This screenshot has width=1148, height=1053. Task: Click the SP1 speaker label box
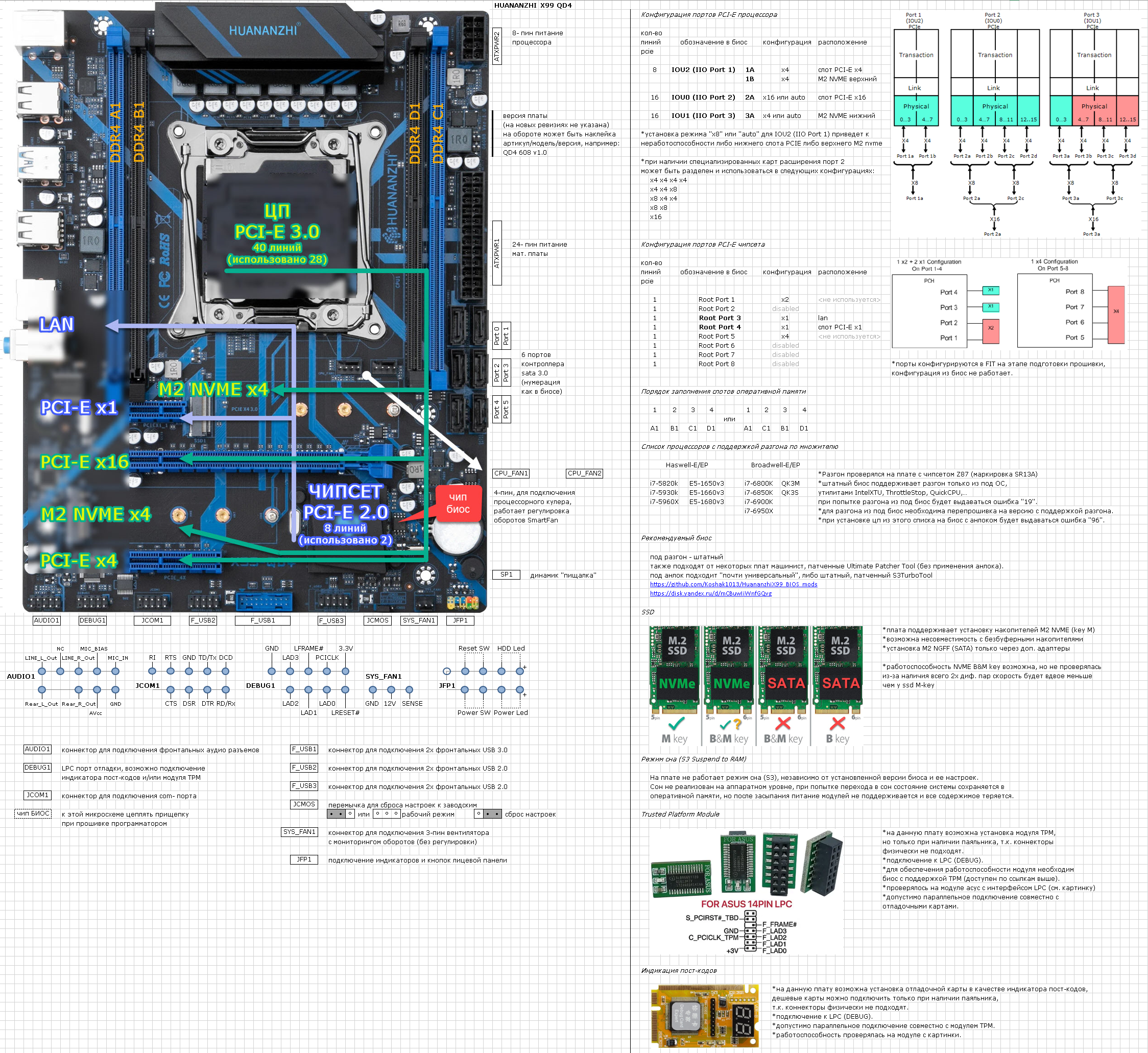click(x=506, y=575)
